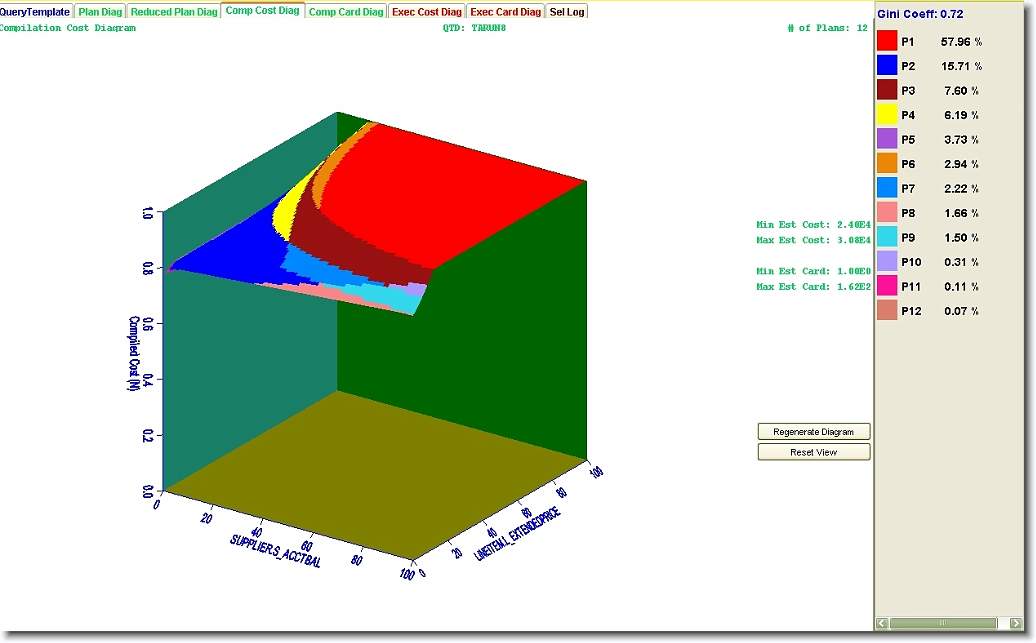
Task: Click the blue P2 plan swatch
Action: (887, 66)
